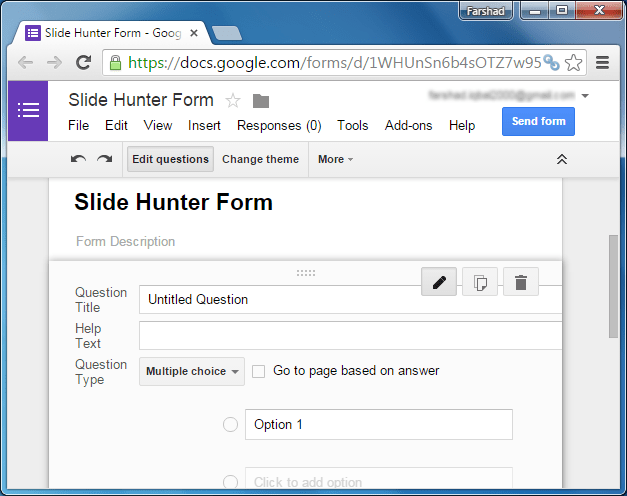This screenshot has height=496, width=627.
Task: Click the Question Title input field
Action: click(x=350, y=300)
